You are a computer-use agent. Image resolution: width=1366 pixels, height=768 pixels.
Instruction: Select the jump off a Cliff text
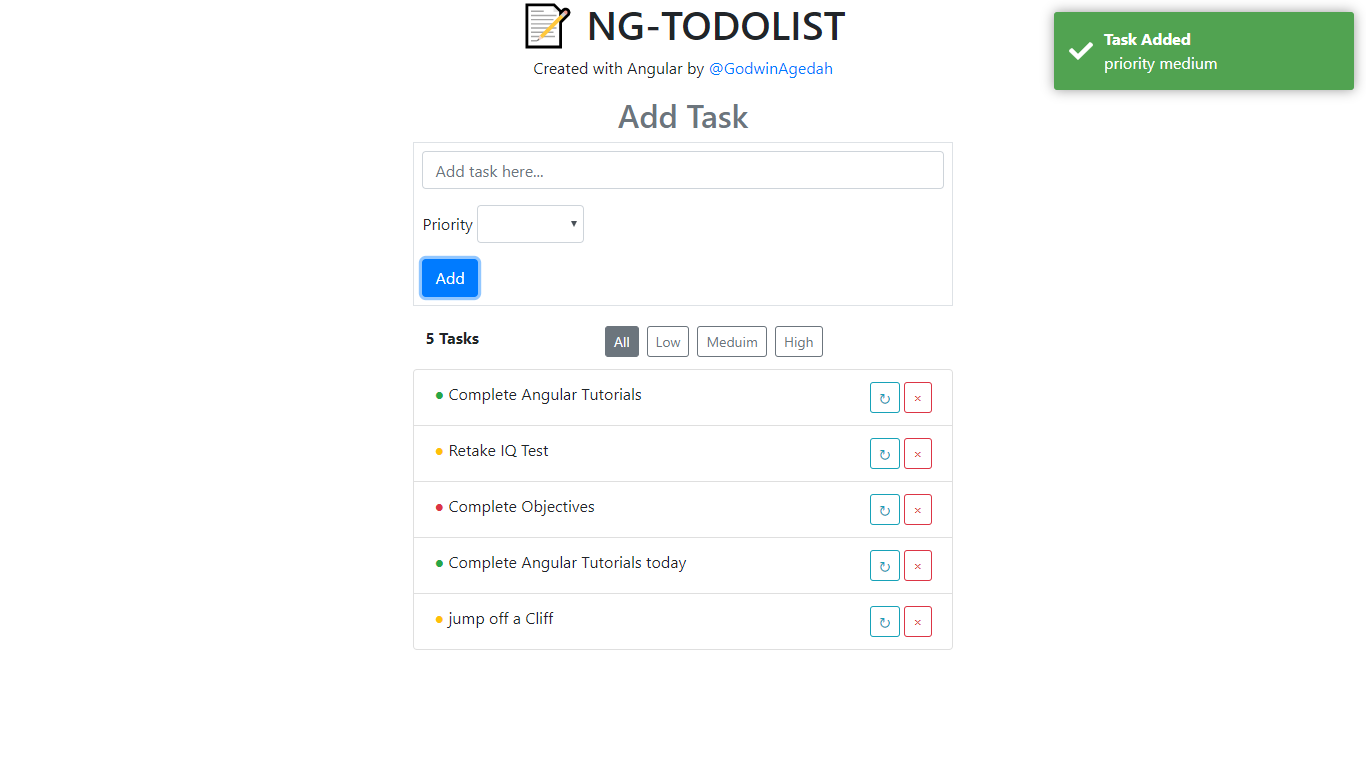(500, 619)
